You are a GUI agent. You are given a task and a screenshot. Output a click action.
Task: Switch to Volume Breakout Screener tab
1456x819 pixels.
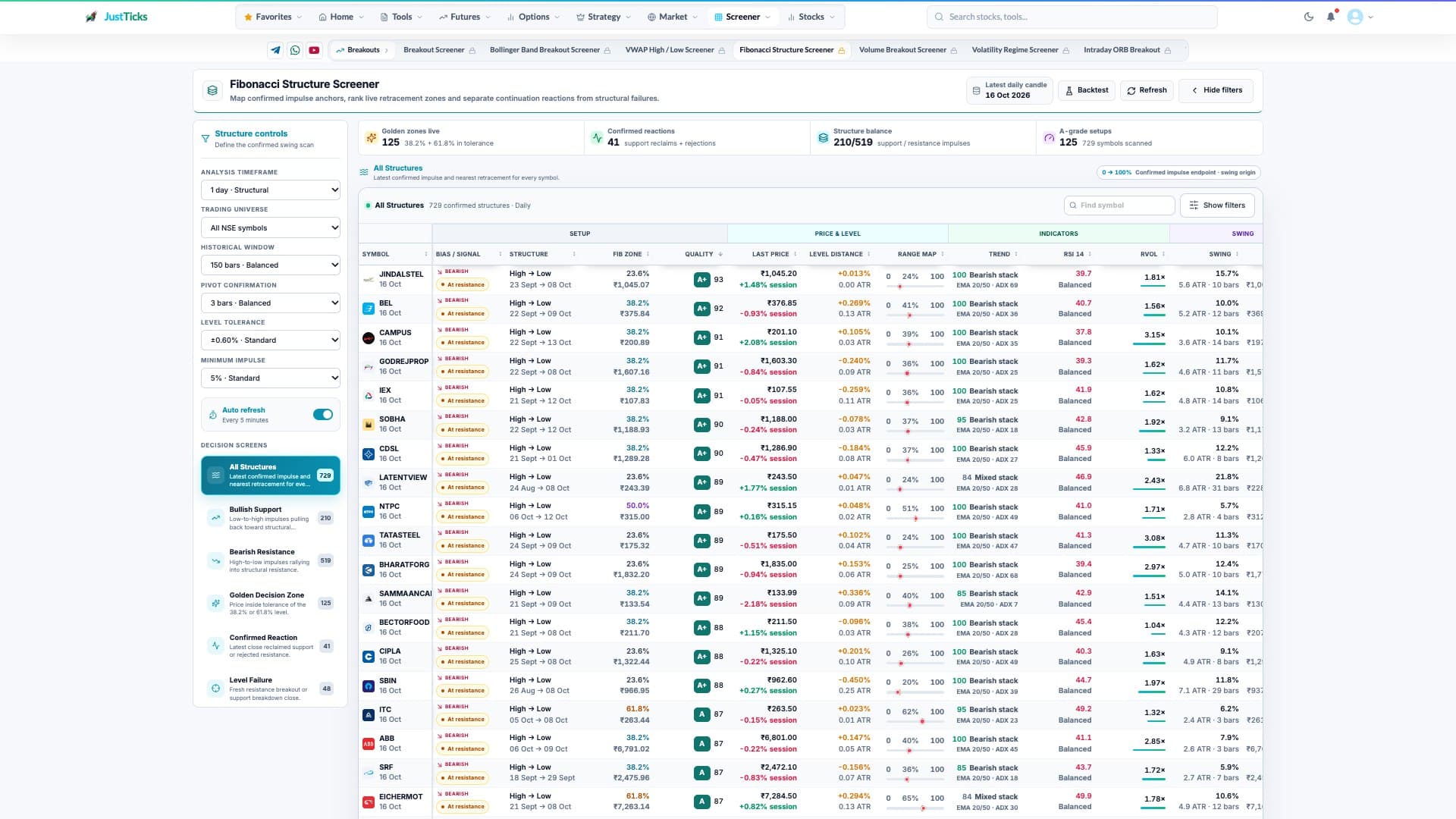pos(908,50)
